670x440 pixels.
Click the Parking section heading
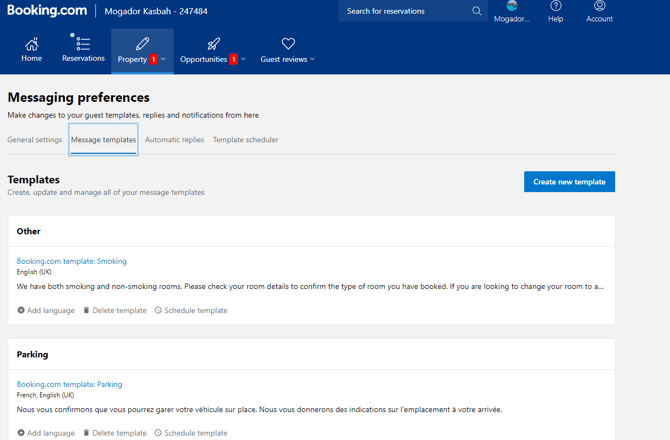click(32, 354)
